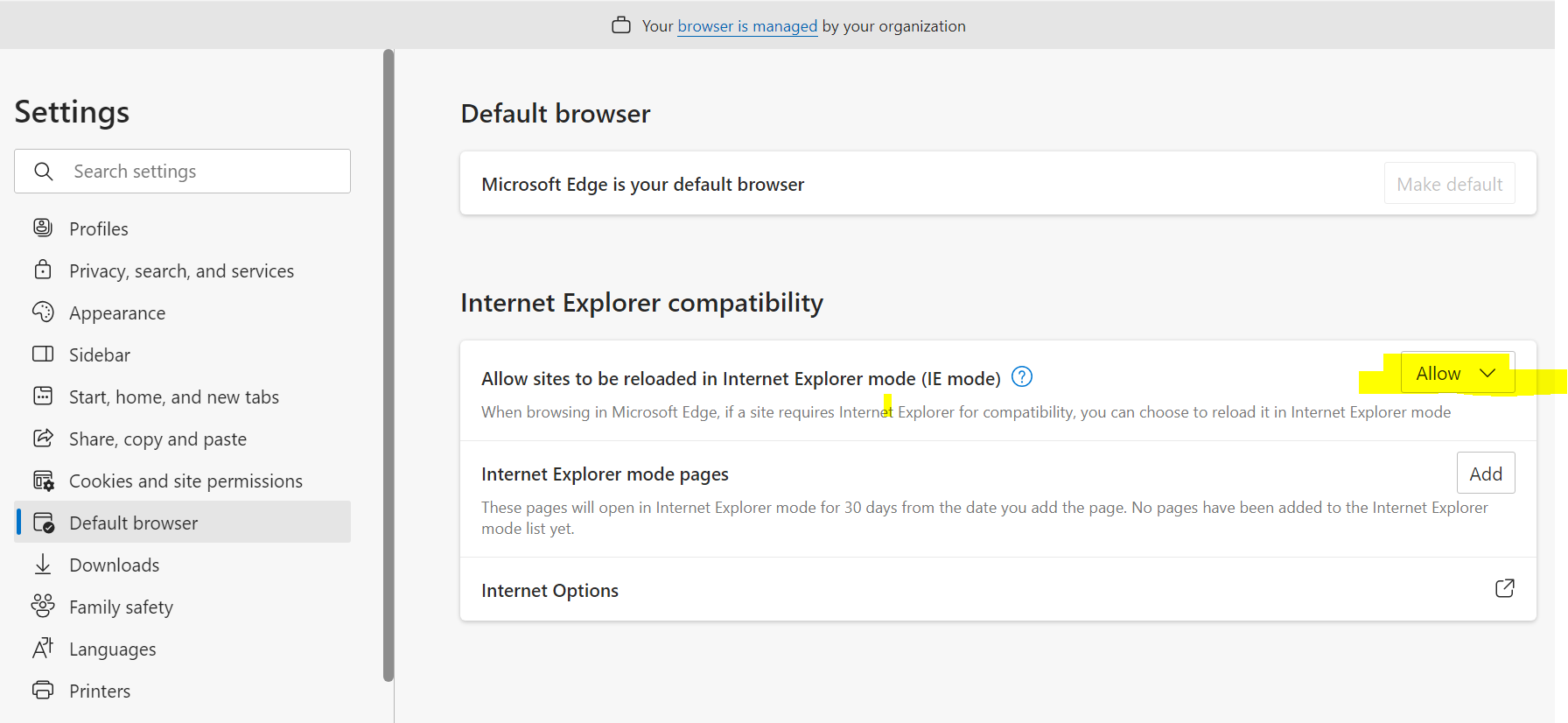Click the Downloads arrow icon
Image resolution: width=1568 pixels, height=723 pixels.
pos(43,565)
